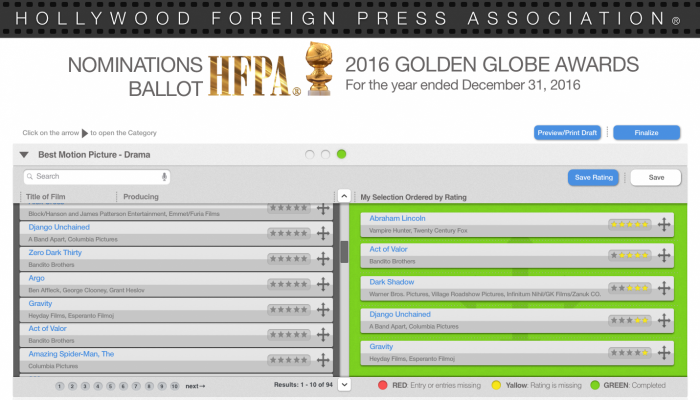Click the Preview/Print Draft button
The height and width of the screenshot is (400, 700).
567,133
